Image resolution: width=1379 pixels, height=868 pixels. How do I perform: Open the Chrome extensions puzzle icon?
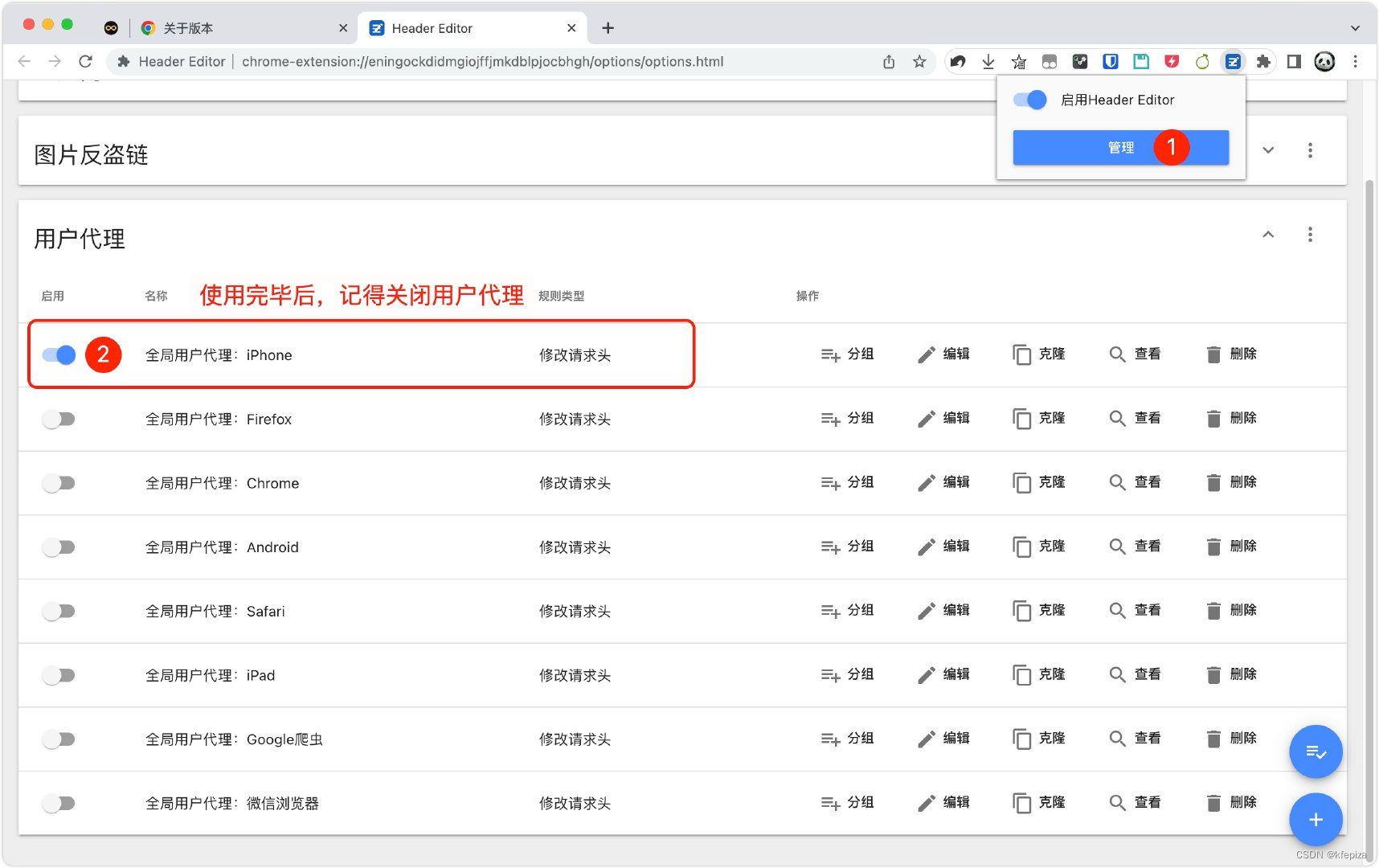tap(1263, 61)
